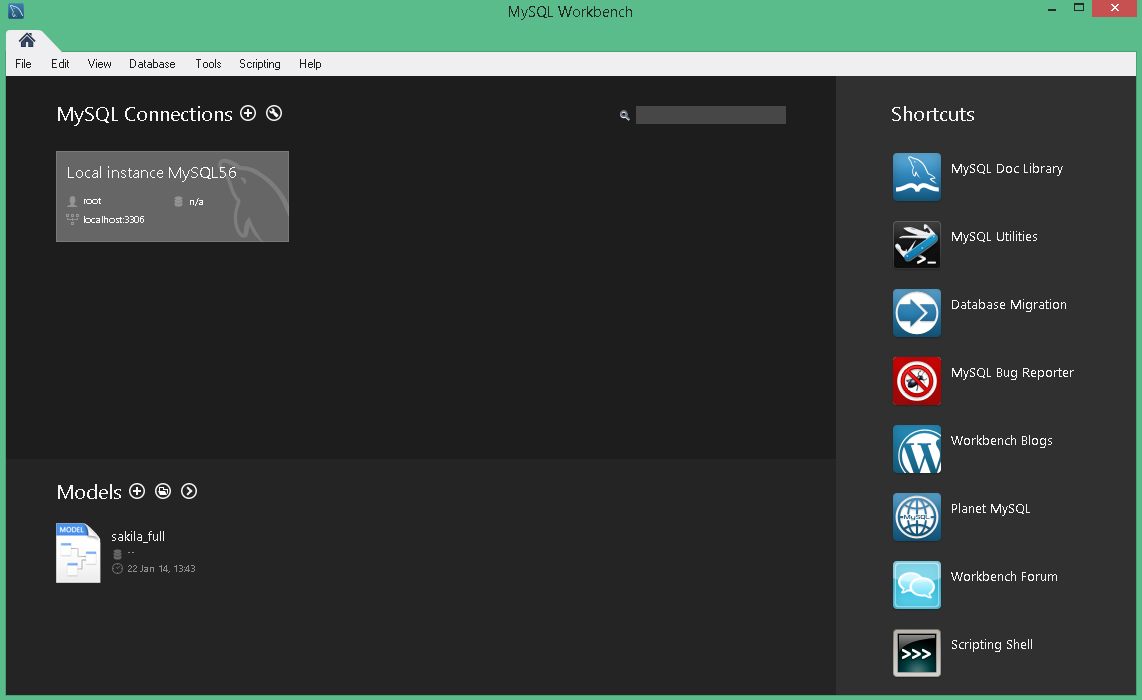Open the Planet MySQL globe icon

[x=916, y=517]
